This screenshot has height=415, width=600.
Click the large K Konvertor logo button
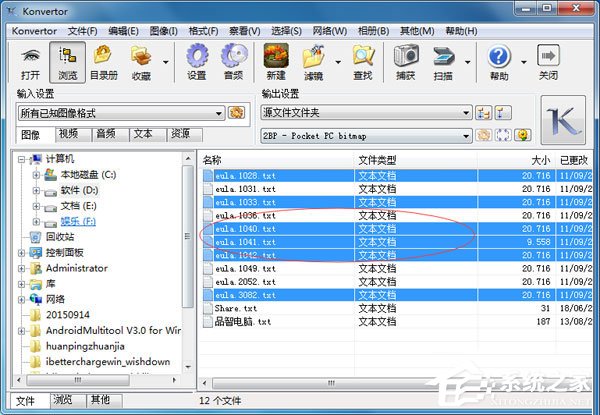point(563,120)
